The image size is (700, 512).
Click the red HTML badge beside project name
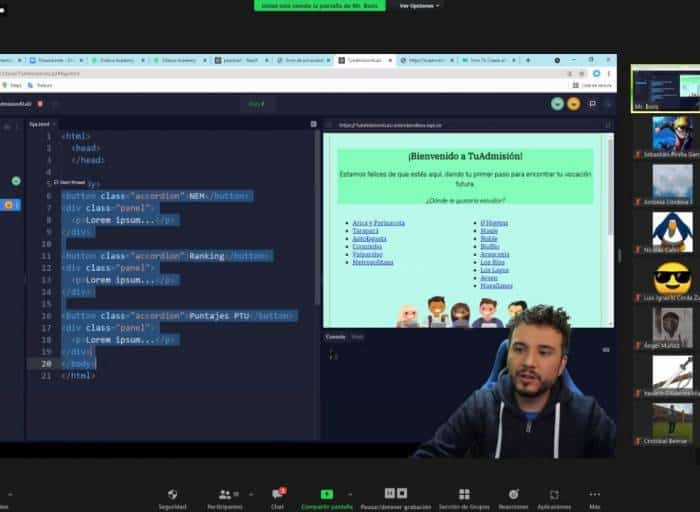[x=40, y=104]
